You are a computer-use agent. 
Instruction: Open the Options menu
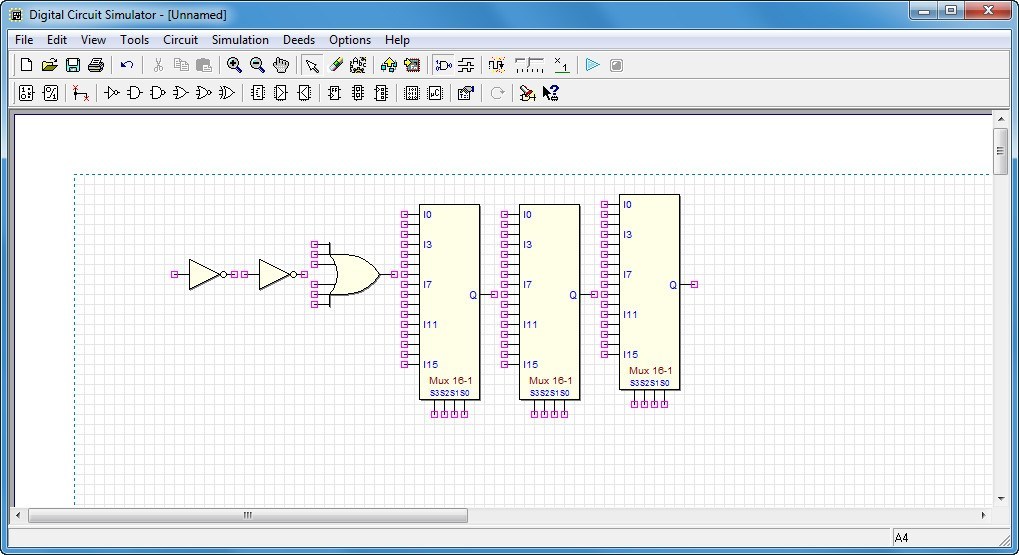coord(350,40)
